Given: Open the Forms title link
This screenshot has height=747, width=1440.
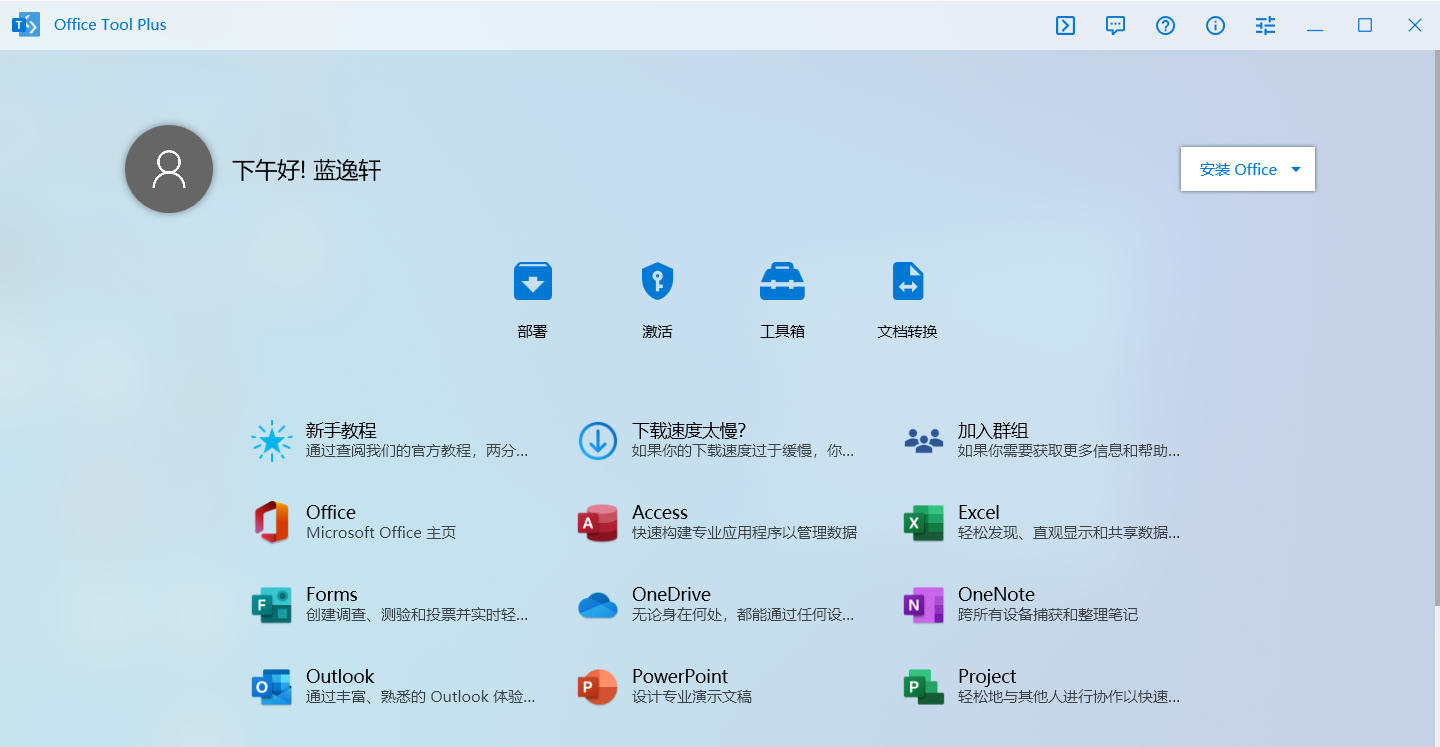Looking at the screenshot, I should pos(332,594).
